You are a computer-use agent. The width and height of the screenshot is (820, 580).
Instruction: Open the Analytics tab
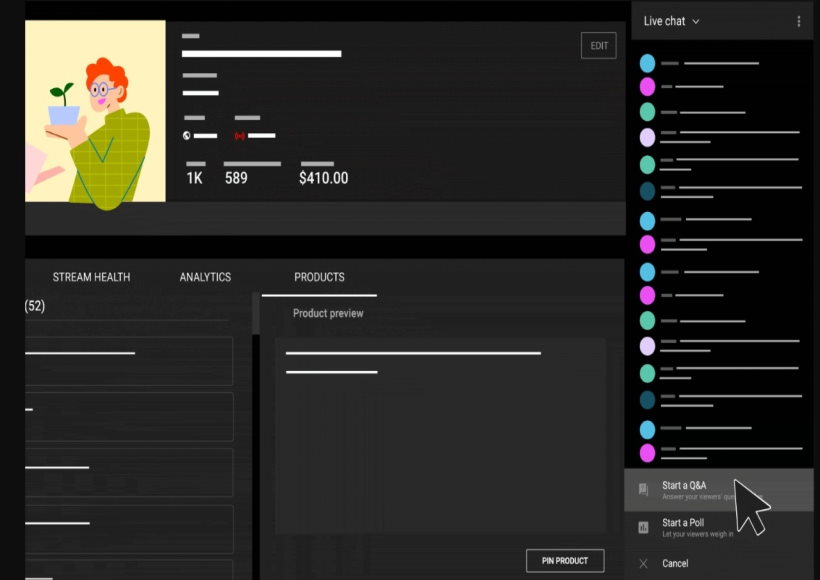click(205, 277)
